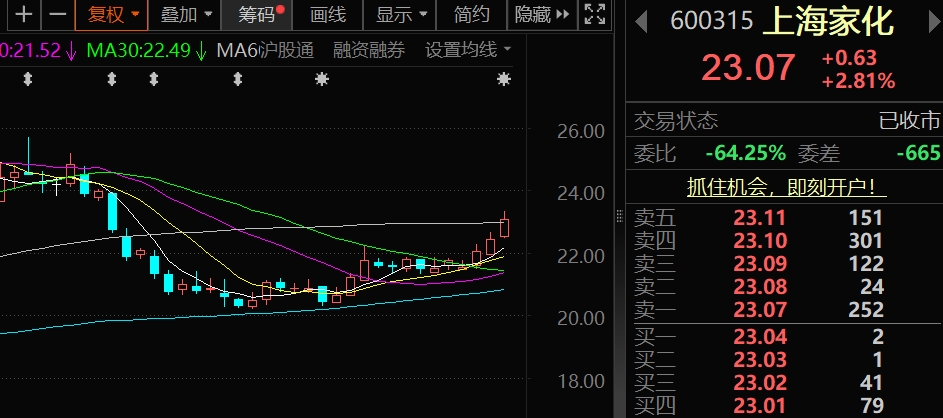
Task: Open the 抓住机会，即刻开户 account link
Action: [x=786, y=187]
